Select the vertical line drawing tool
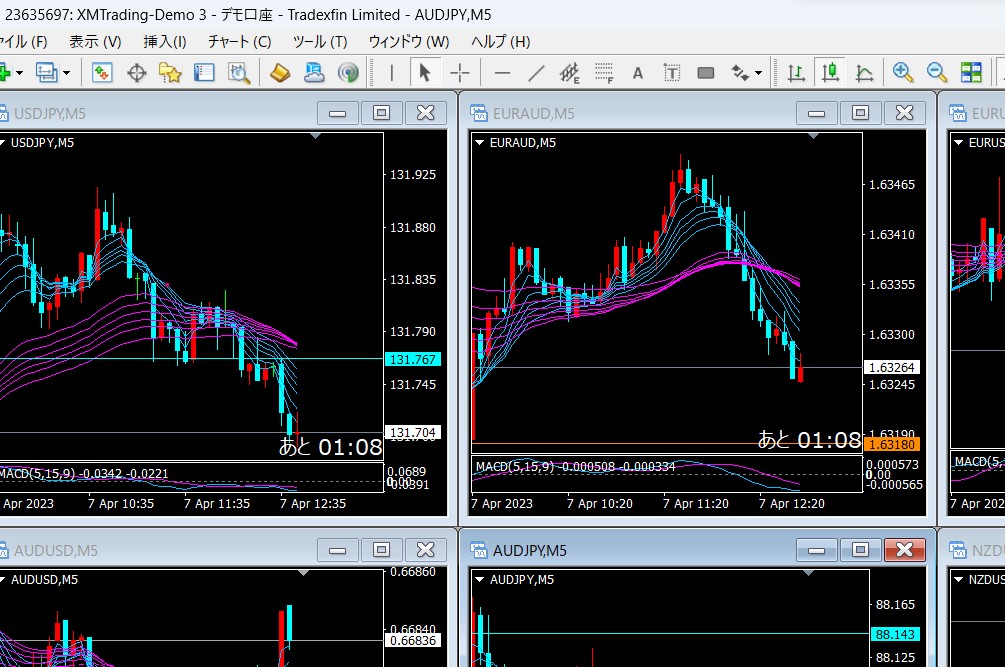 392,73
